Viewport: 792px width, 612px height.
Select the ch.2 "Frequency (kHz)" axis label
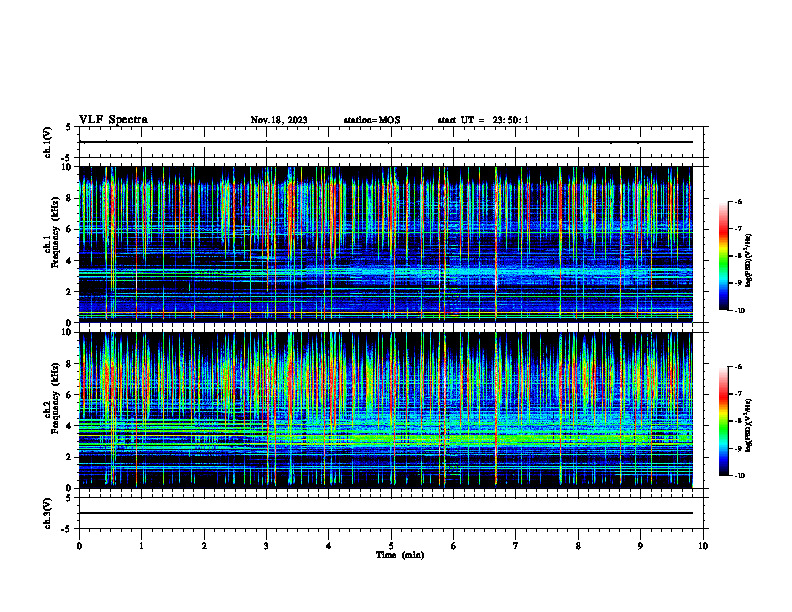55,398
